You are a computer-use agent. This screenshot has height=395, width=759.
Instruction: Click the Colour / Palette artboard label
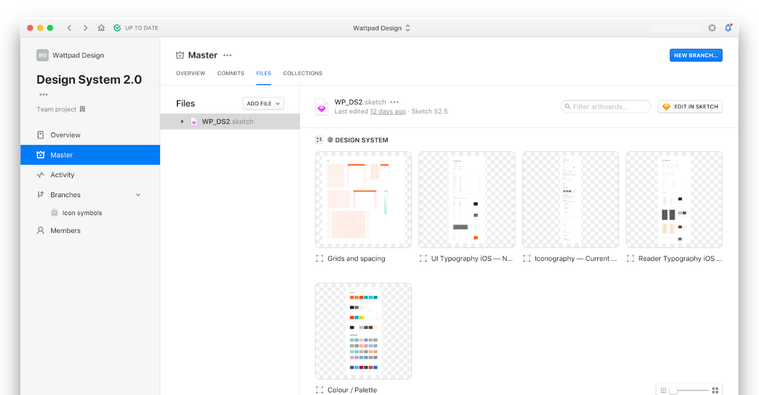[352, 390]
